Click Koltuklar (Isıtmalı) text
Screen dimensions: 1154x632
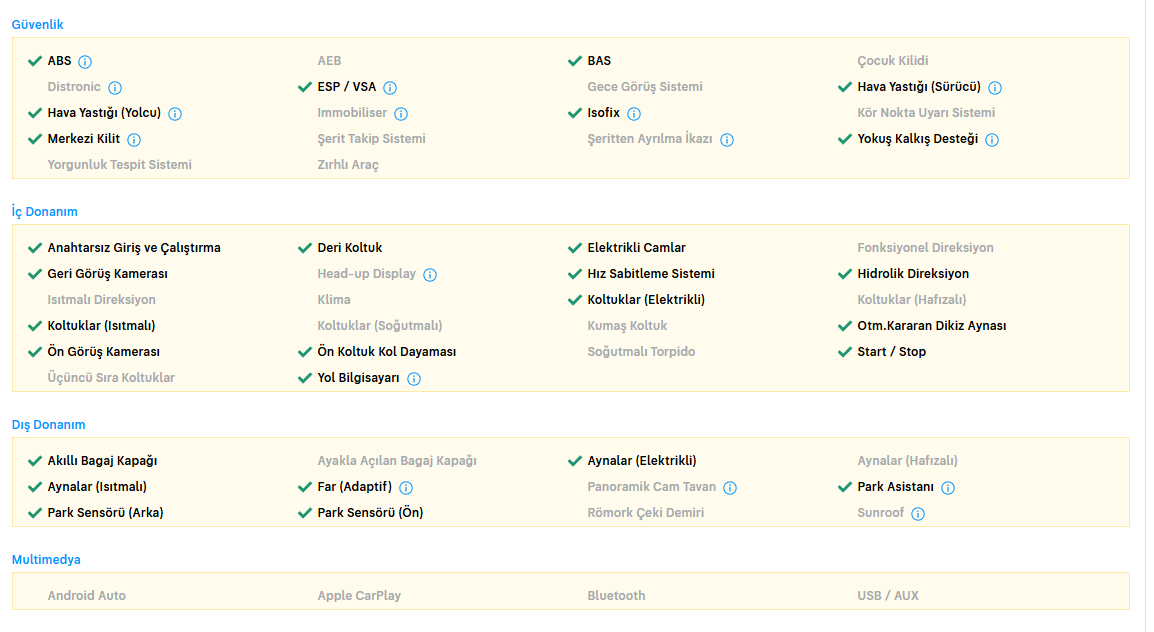102,326
